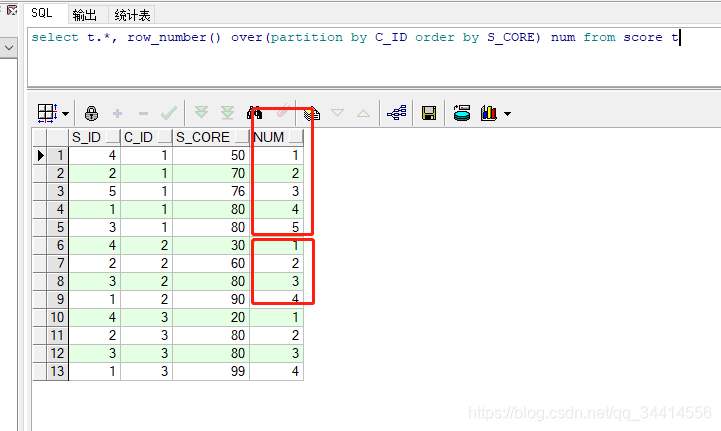Click C_ID cell in row 4

point(146,209)
